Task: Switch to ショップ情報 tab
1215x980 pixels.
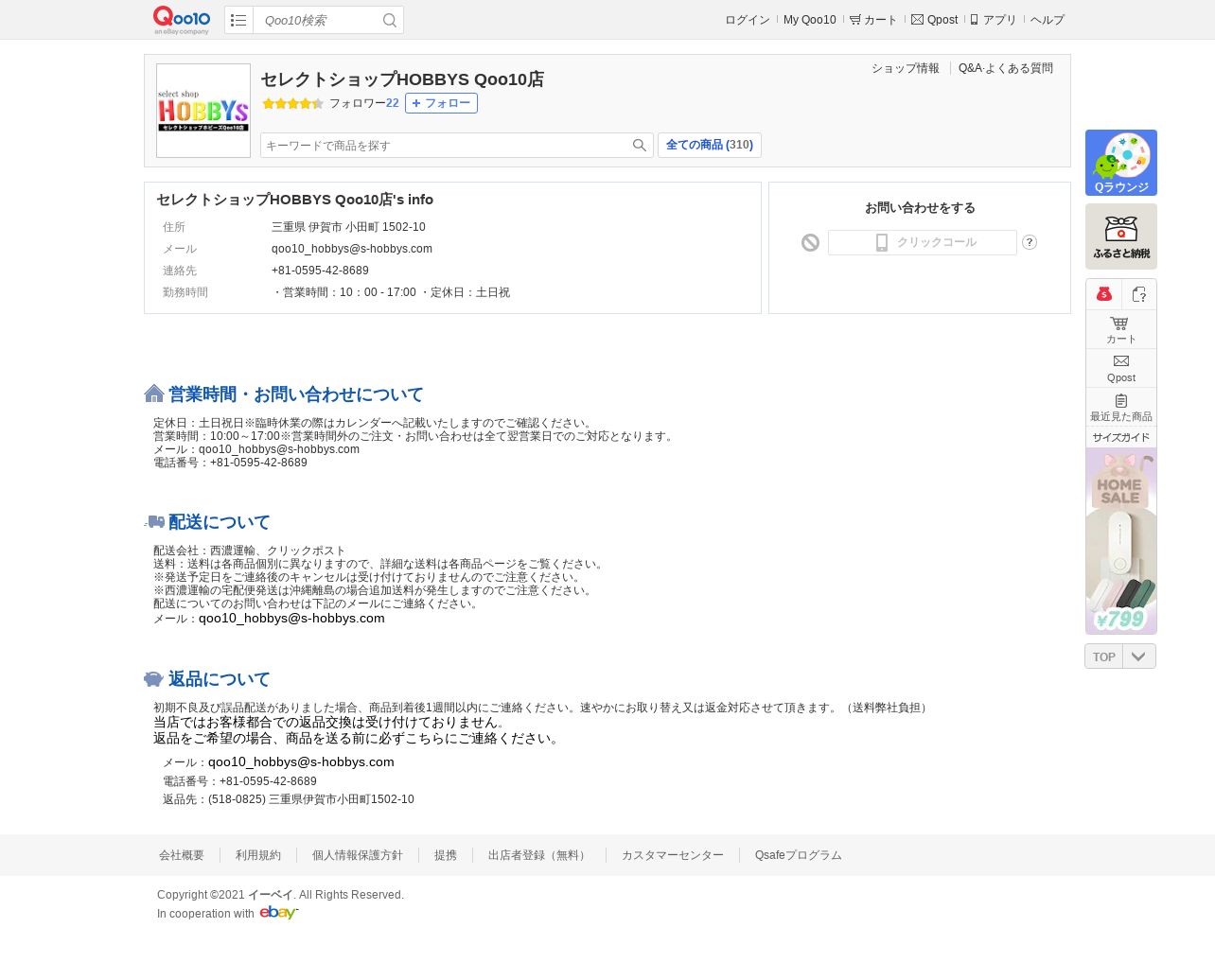Action: coord(906,68)
